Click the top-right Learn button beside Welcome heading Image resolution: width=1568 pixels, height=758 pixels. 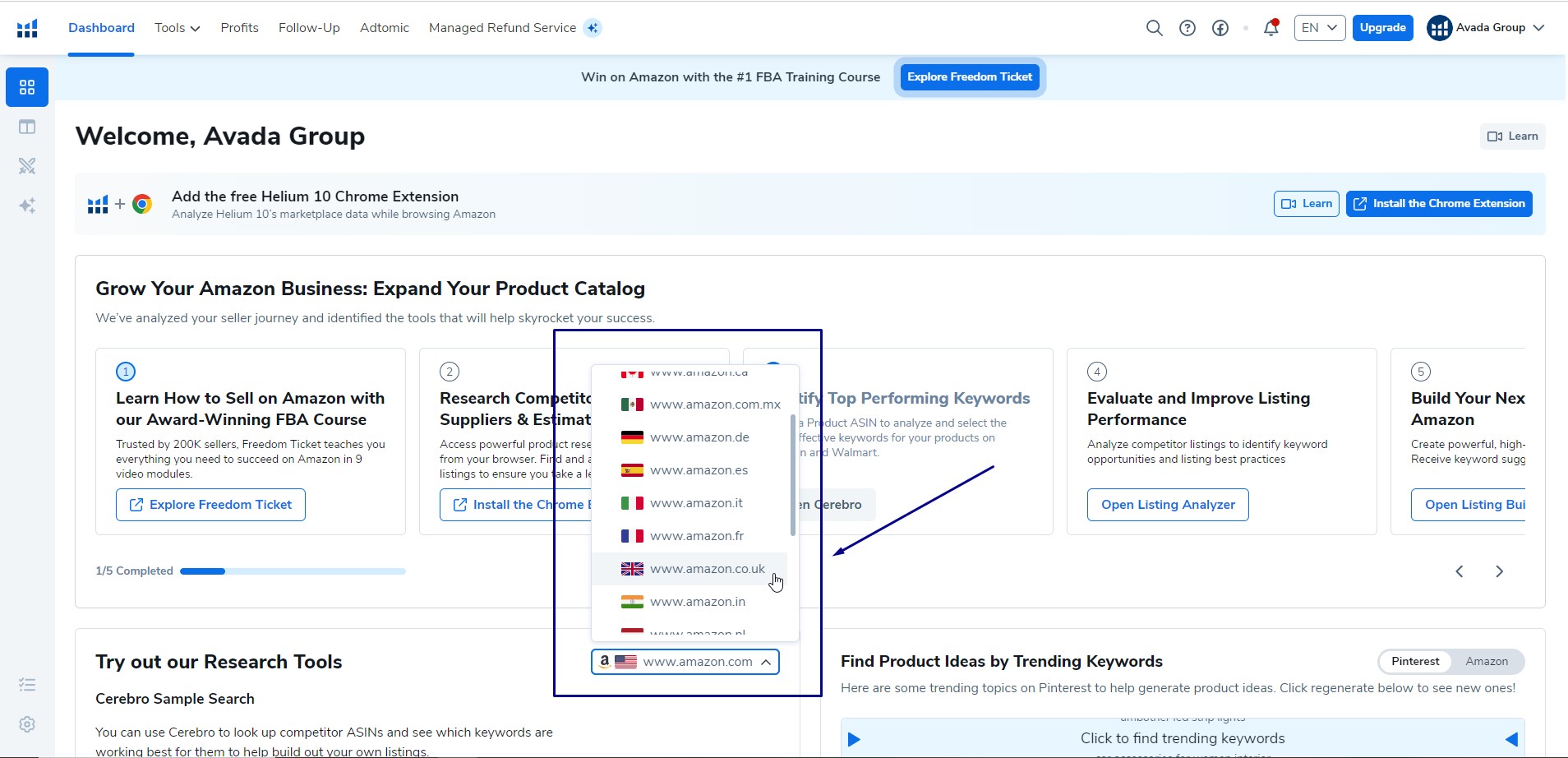[x=1513, y=136]
